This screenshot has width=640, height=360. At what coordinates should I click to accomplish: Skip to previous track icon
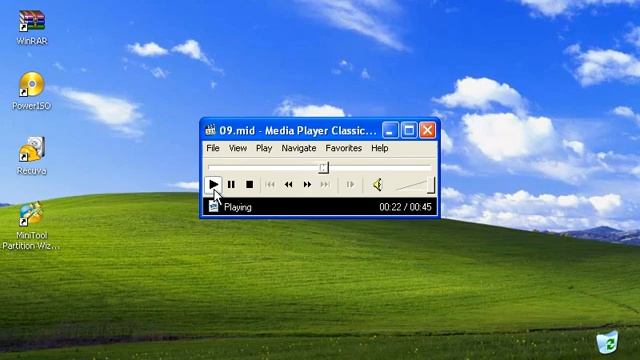pos(270,184)
